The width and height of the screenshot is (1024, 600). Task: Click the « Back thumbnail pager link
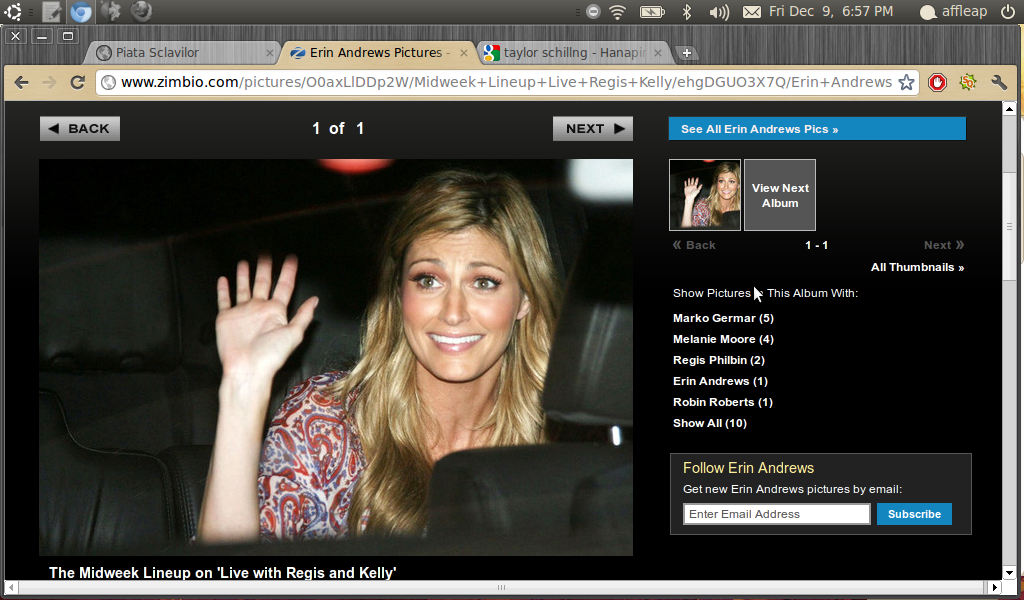pyautogui.click(x=694, y=245)
